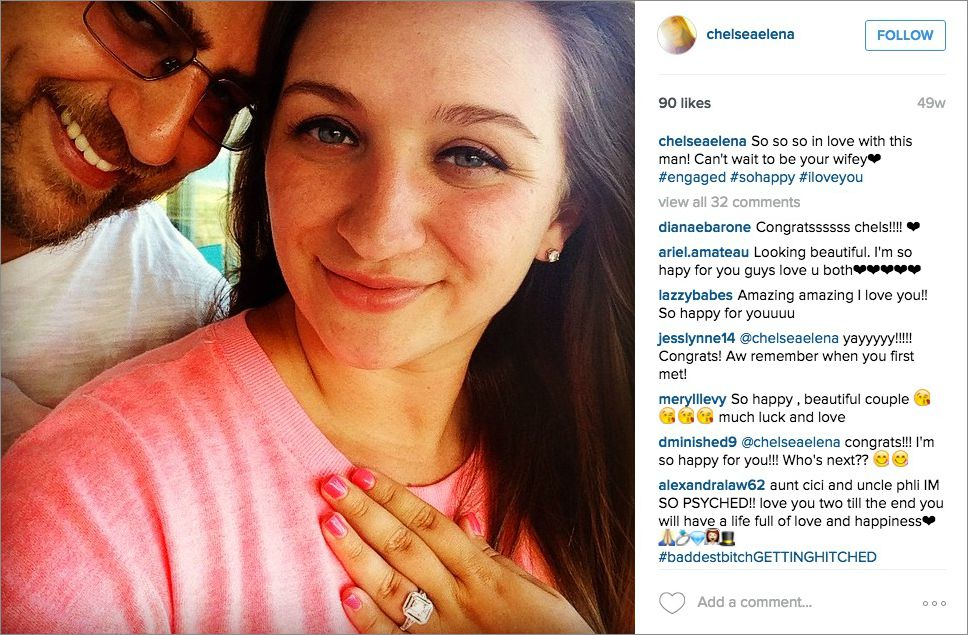
Task: Select the @chelseaelena mention in jesslynne14's comment
Action: point(789,338)
